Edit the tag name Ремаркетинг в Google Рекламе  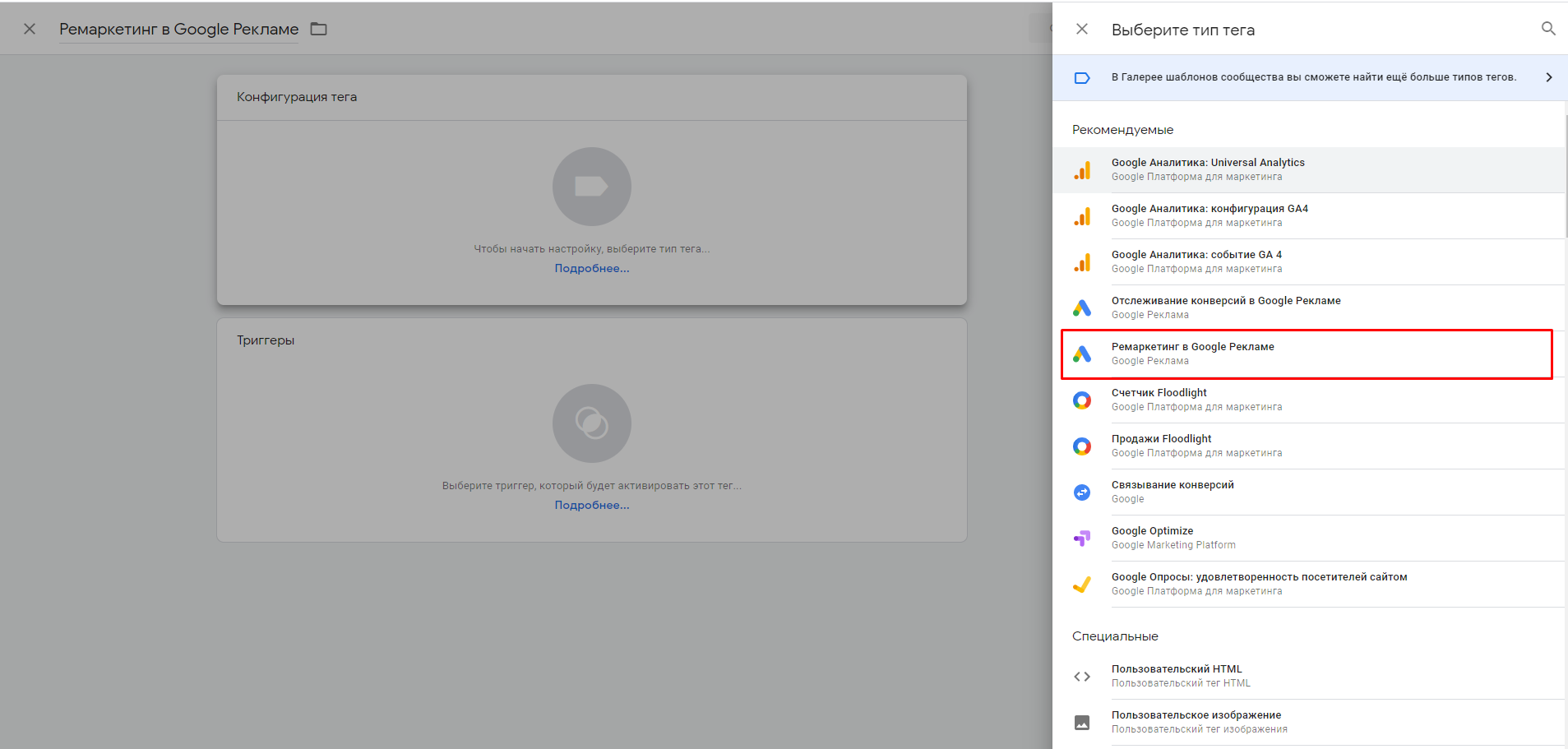pos(178,30)
